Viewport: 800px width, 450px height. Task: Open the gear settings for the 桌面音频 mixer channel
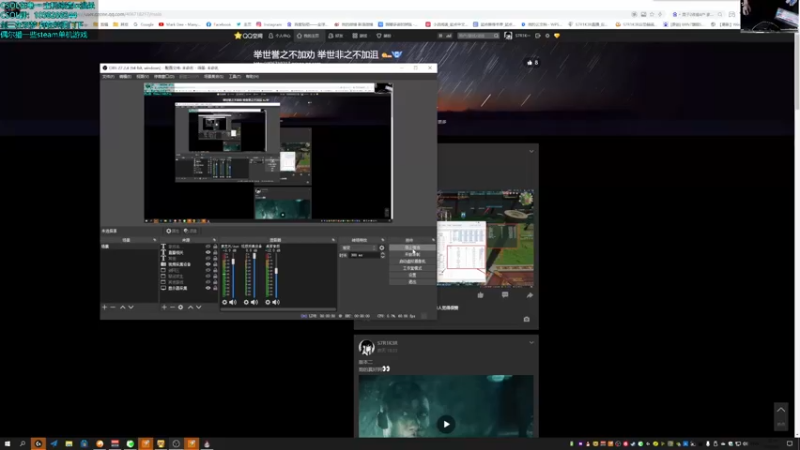pos(267,302)
